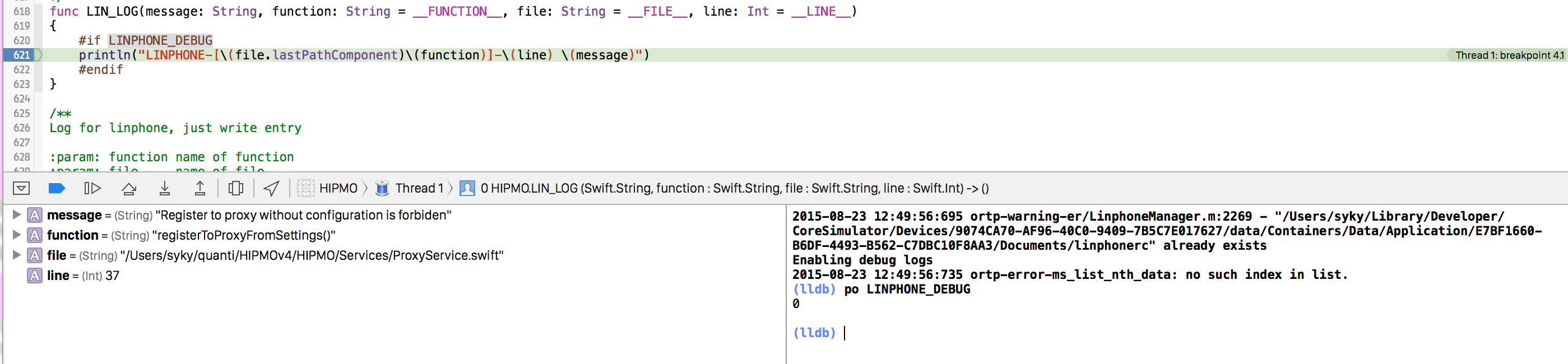Expand the file variable disclosure triangle
The width and height of the screenshot is (1568, 364).
click(x=17, y=255)
